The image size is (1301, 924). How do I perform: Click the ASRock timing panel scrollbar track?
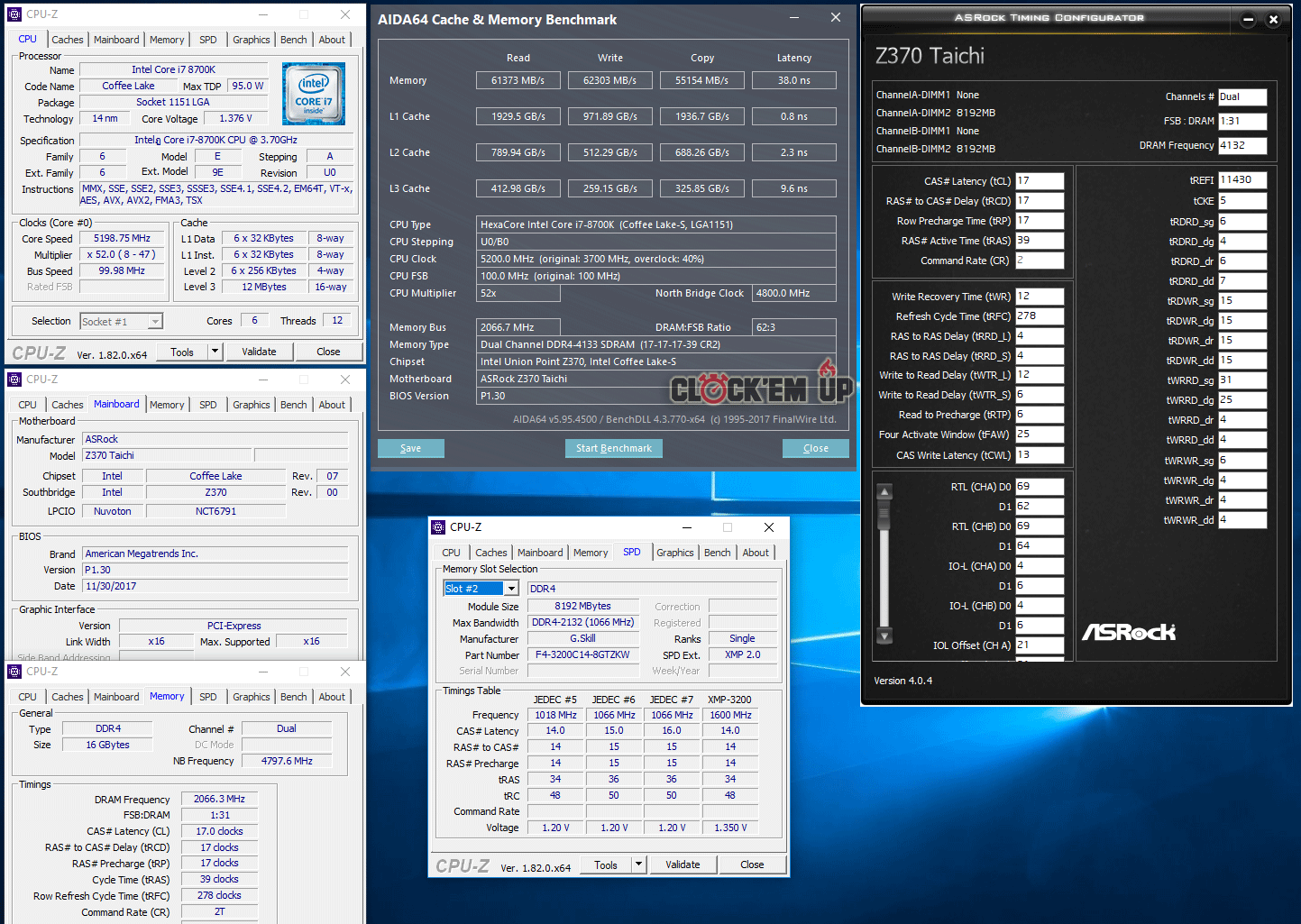pyautogui.click(x=884, y=577)
